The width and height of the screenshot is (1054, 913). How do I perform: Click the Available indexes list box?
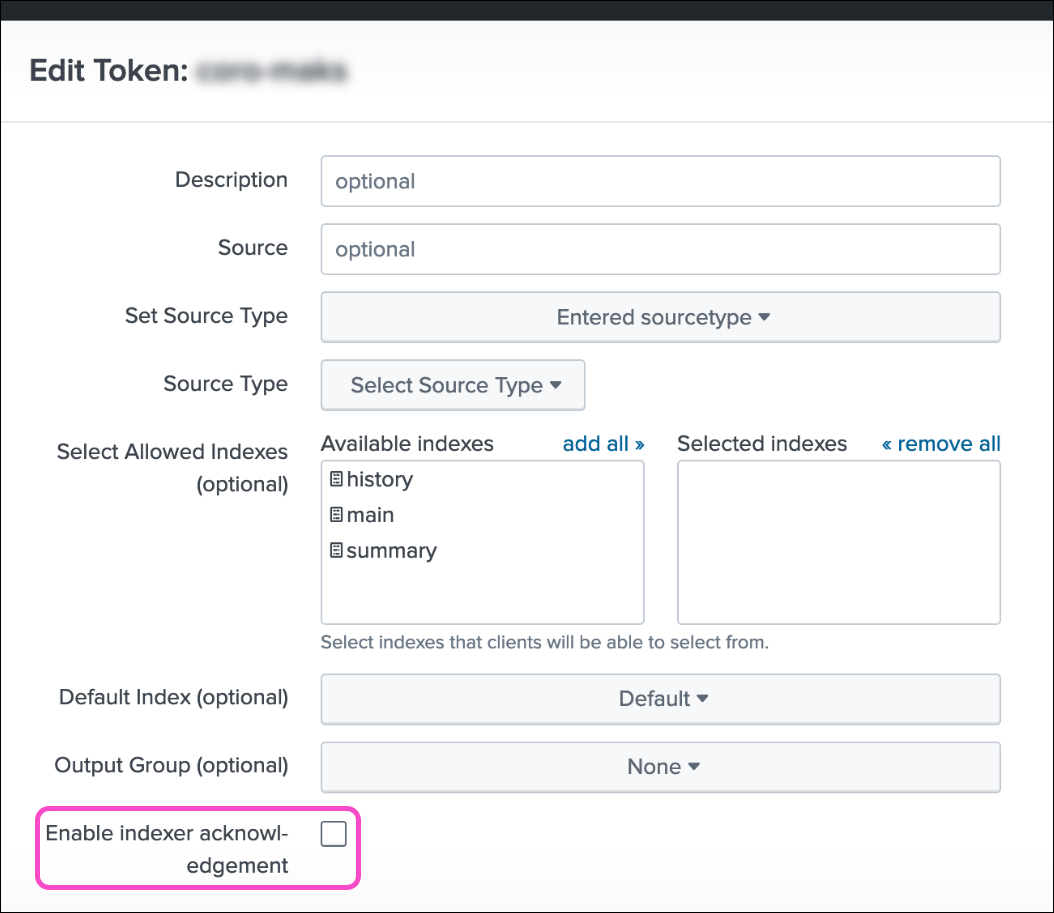click(482, 590)
